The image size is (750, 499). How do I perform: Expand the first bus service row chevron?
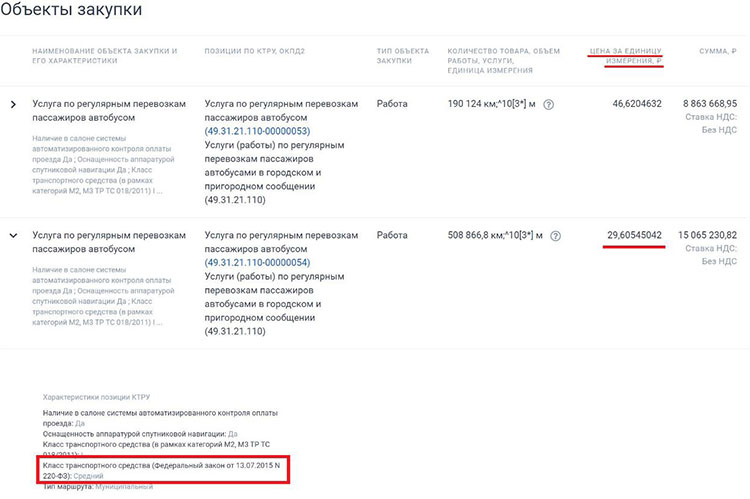click(13, 103)
